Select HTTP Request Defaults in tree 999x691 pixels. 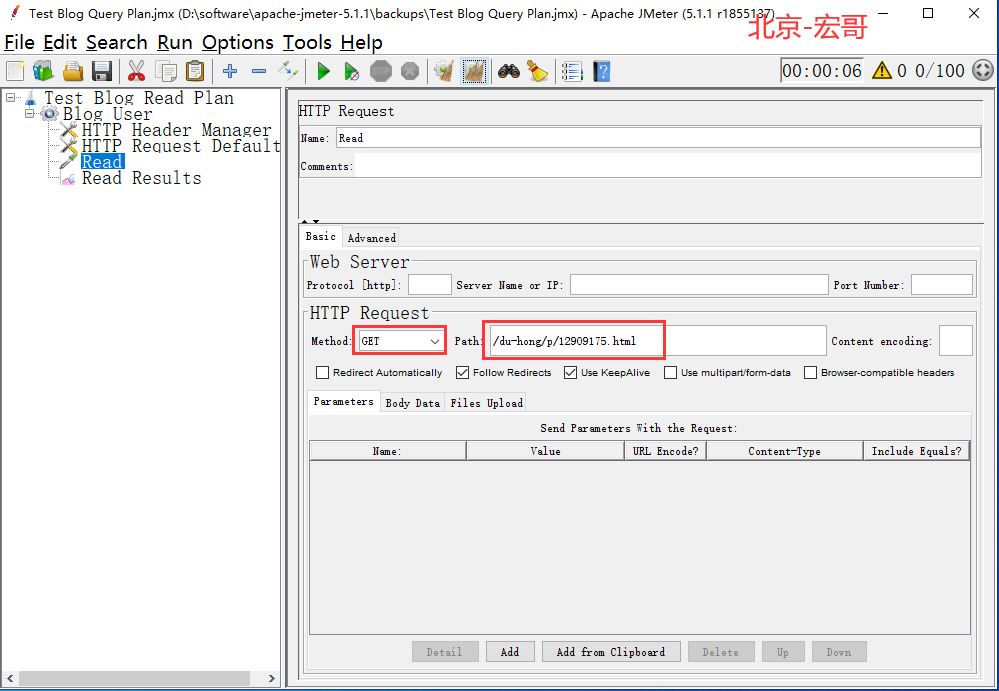181,146
